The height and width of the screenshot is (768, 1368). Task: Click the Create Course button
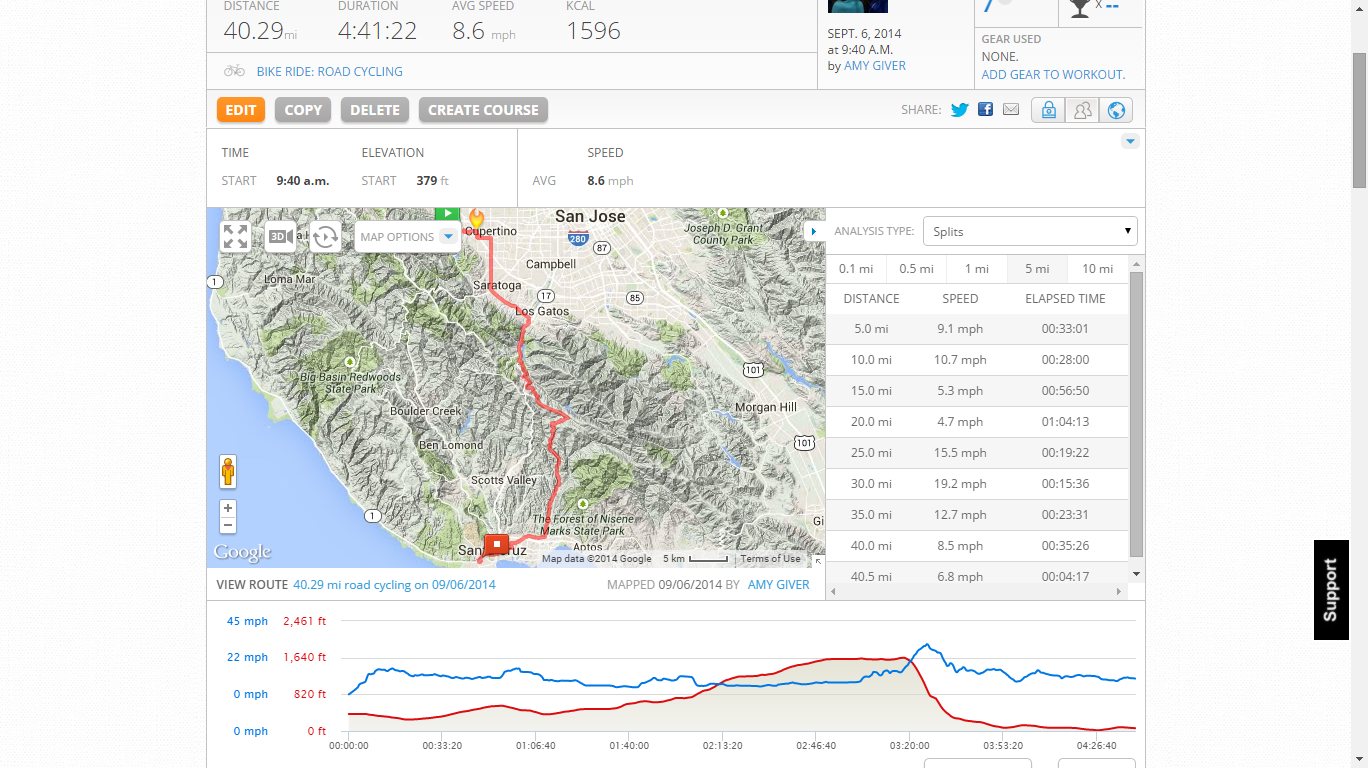point(483,110)
